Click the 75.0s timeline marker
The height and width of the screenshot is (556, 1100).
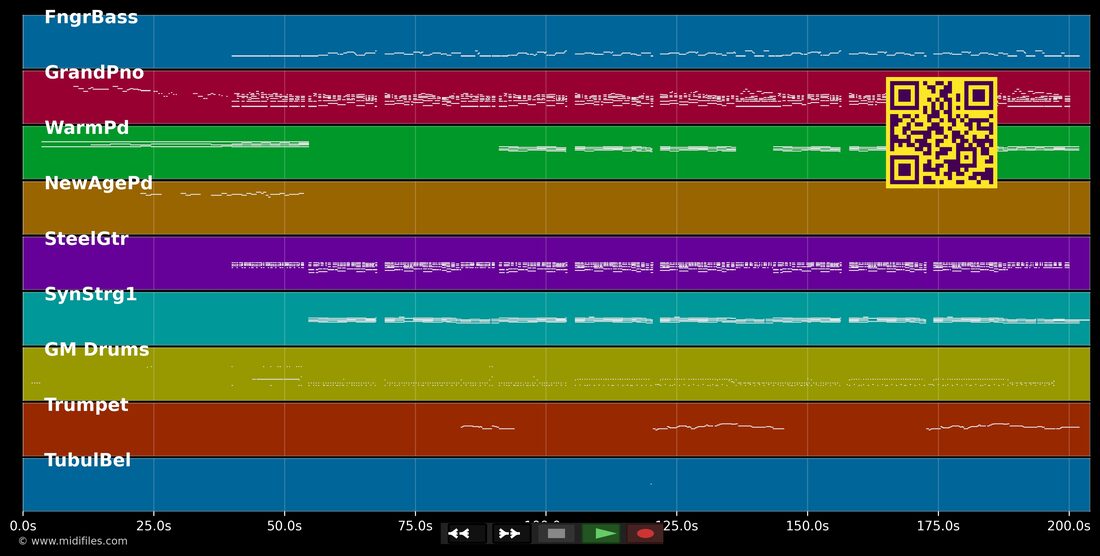point(415,525)
